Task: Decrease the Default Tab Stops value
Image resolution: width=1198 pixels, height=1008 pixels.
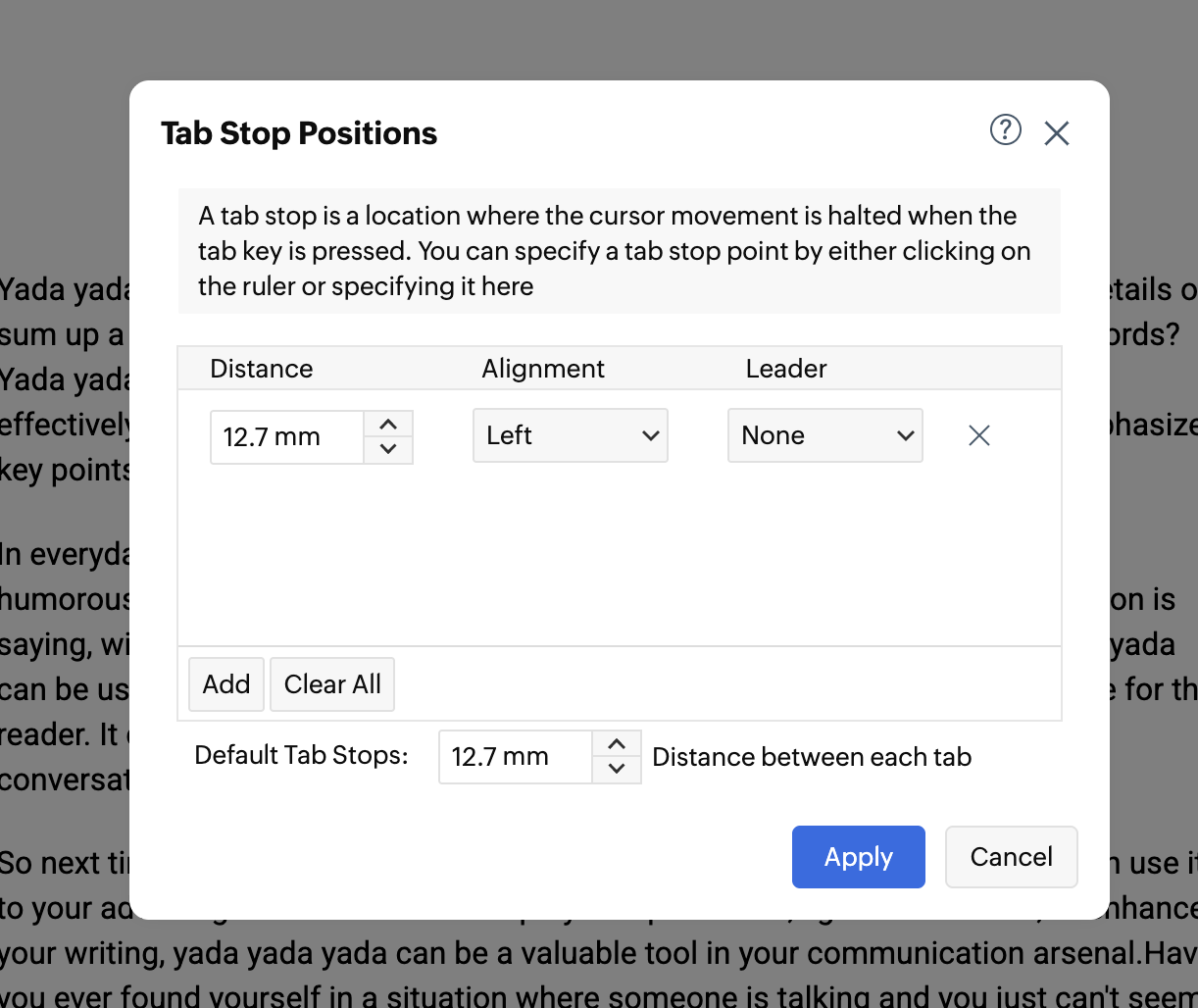Action: 617,769
